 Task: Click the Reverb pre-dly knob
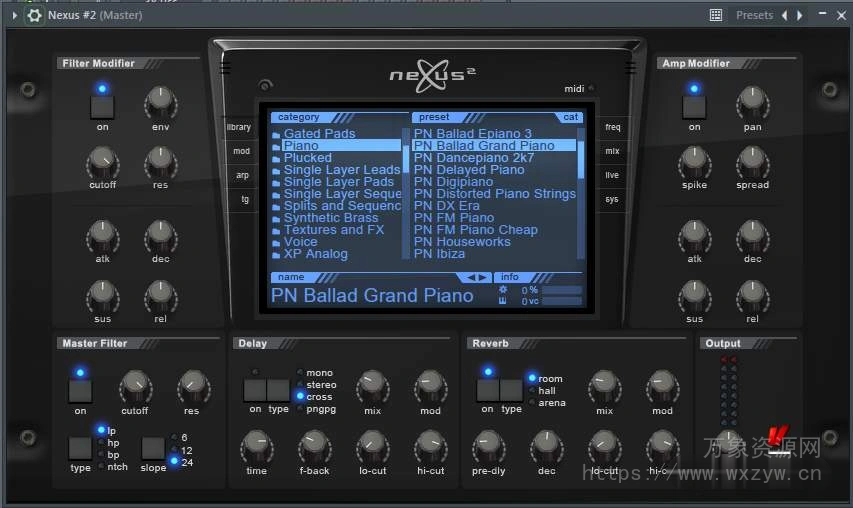(489, 446)
